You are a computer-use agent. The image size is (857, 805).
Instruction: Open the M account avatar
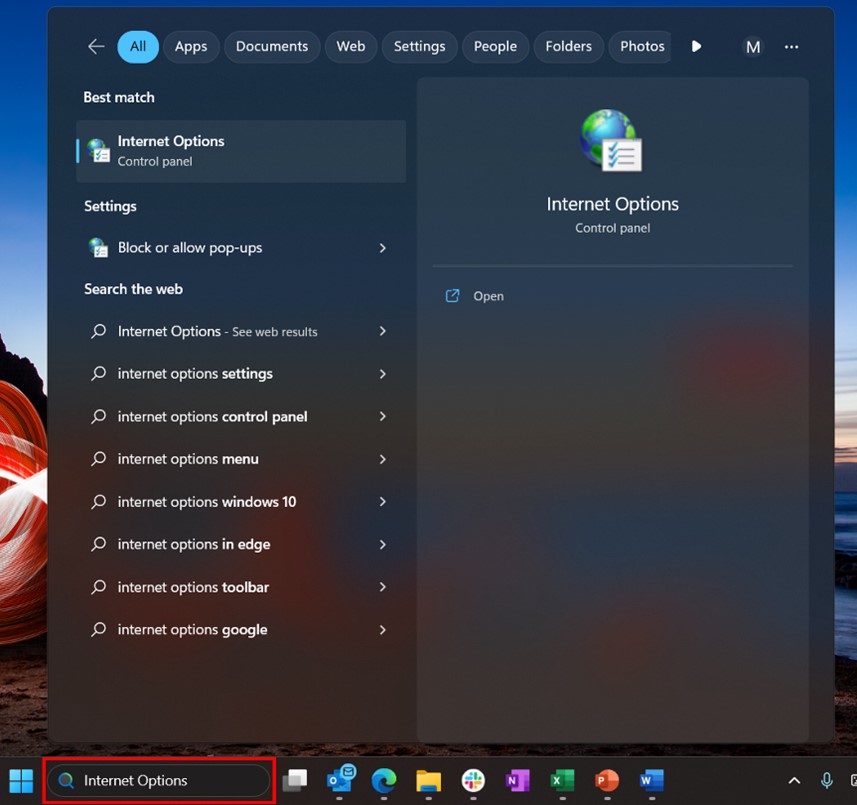[x=753, y=47]
